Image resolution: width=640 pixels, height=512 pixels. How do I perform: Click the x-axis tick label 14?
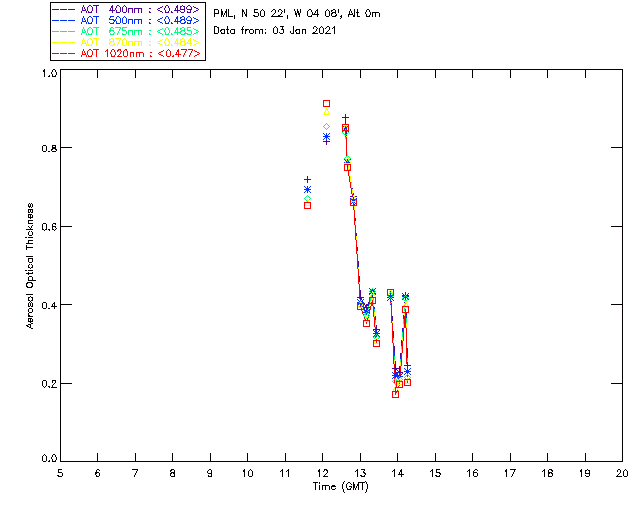click(x=398, y=473)
